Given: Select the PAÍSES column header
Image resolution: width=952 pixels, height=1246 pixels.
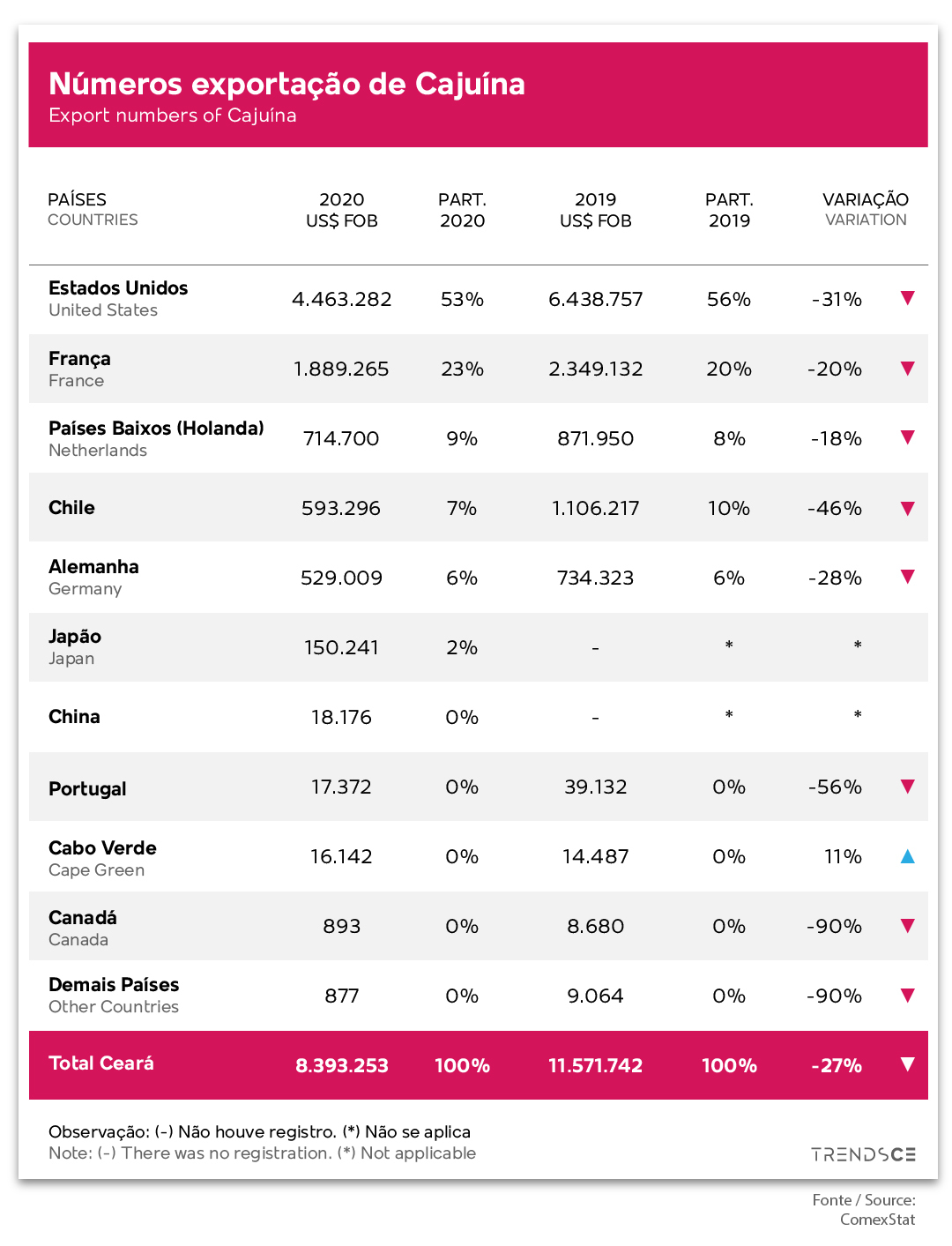Looking at the screenshot, I should [x=93, y=210].
